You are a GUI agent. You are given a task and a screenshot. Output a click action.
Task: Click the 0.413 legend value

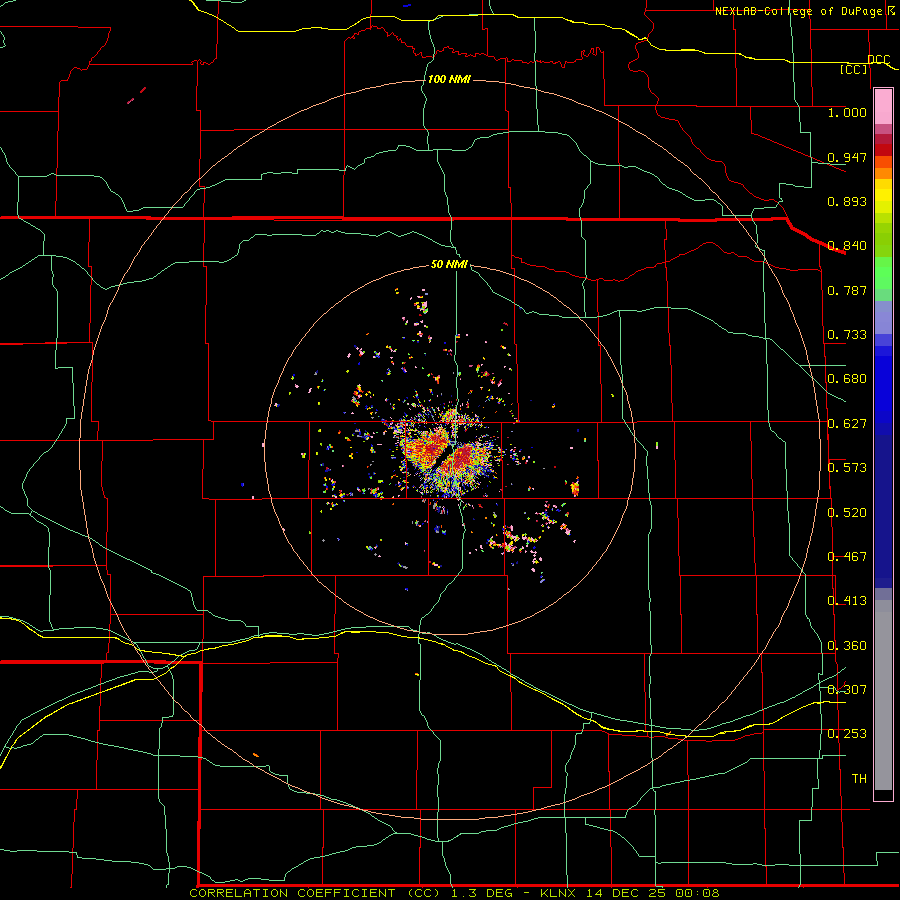coord(847,601)
